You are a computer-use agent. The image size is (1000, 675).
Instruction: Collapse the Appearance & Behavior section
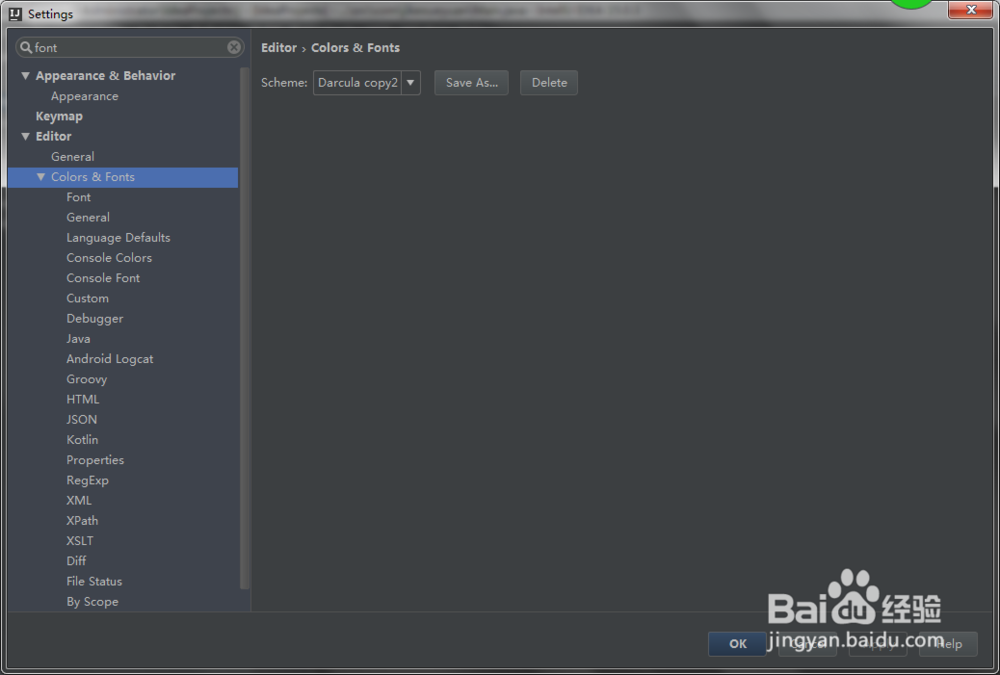25,75
